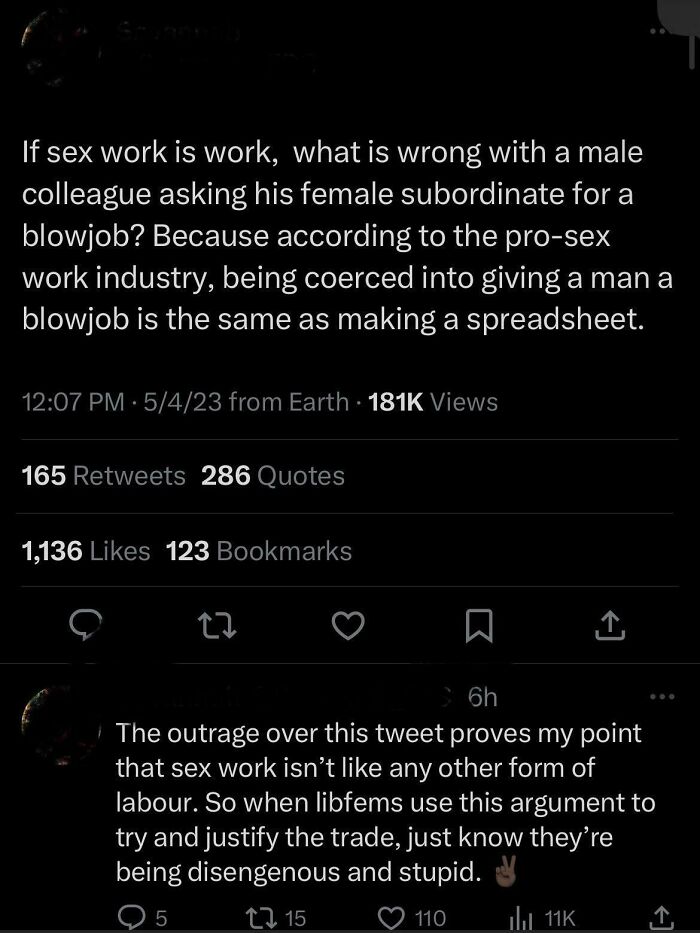Share the main tweet via the share icon

(612, 625)
